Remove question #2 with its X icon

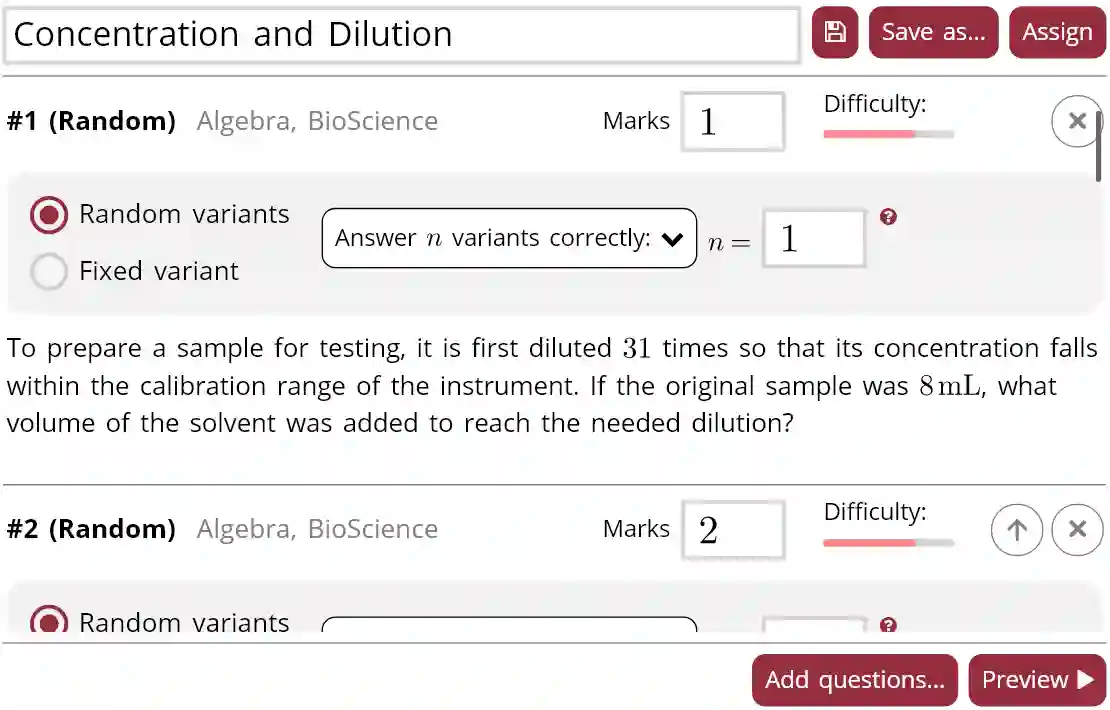coord(1077,530)
